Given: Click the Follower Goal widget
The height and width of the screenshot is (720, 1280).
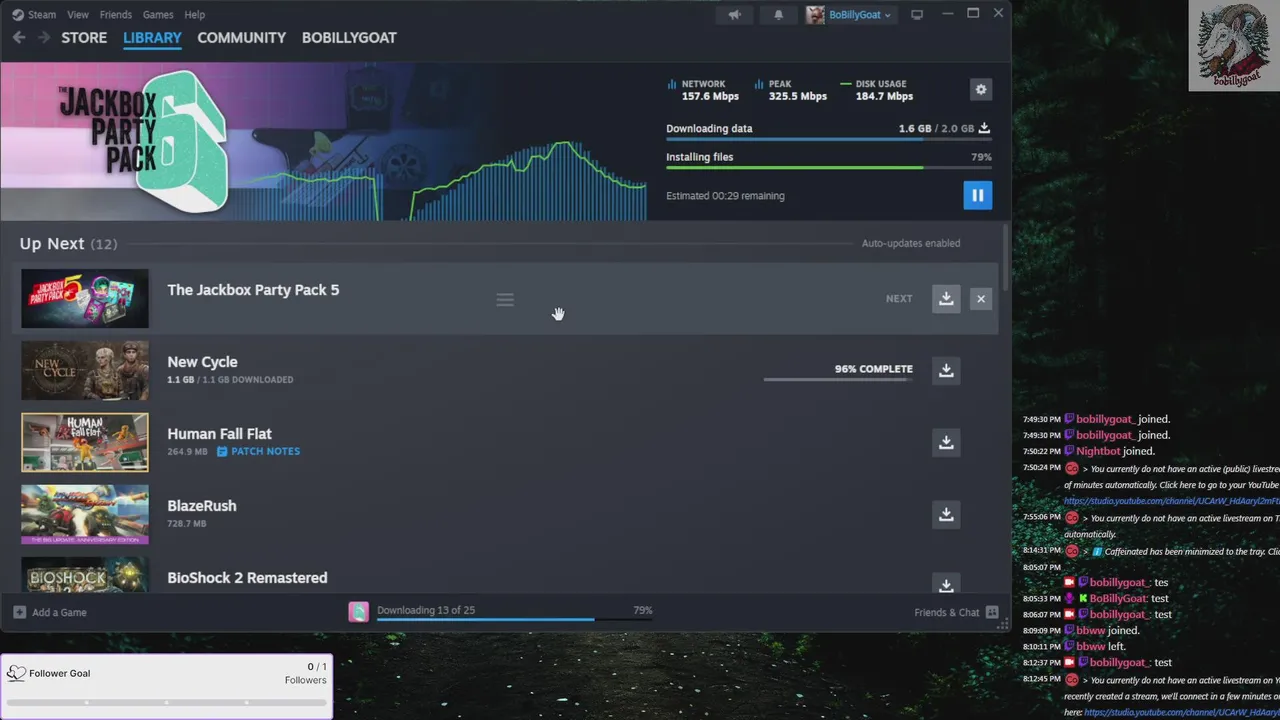Looking at the screenshot, I should tap(166, 686).
